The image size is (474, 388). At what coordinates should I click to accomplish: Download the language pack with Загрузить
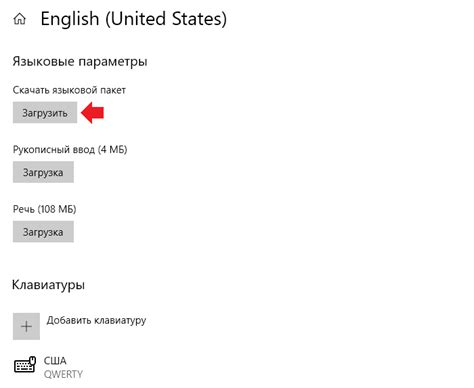pyautogui.click(x=45, y=113)
